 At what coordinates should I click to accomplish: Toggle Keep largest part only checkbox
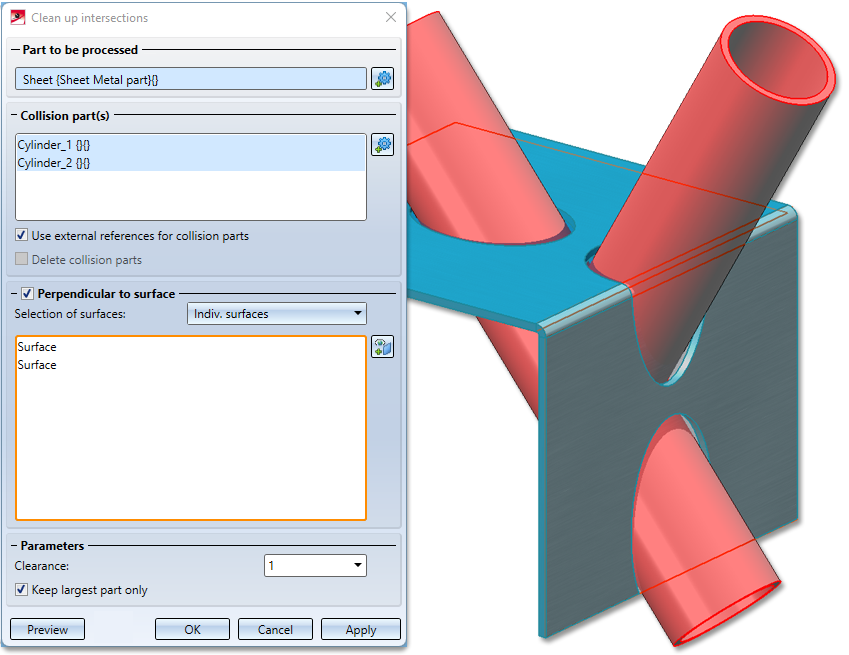click(21, 590)
